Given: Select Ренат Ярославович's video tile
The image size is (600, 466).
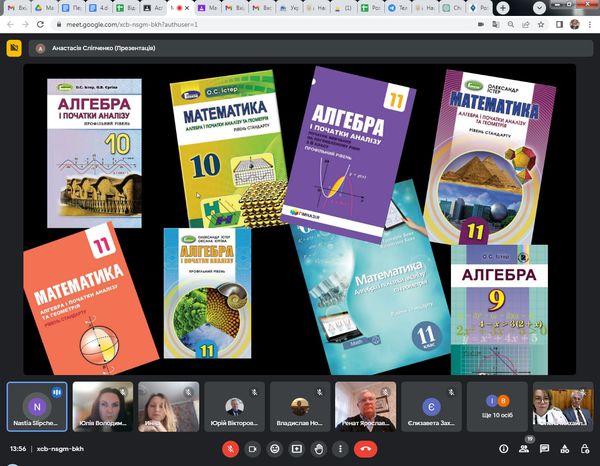Looking at the screenshot, I should point(364,406).
